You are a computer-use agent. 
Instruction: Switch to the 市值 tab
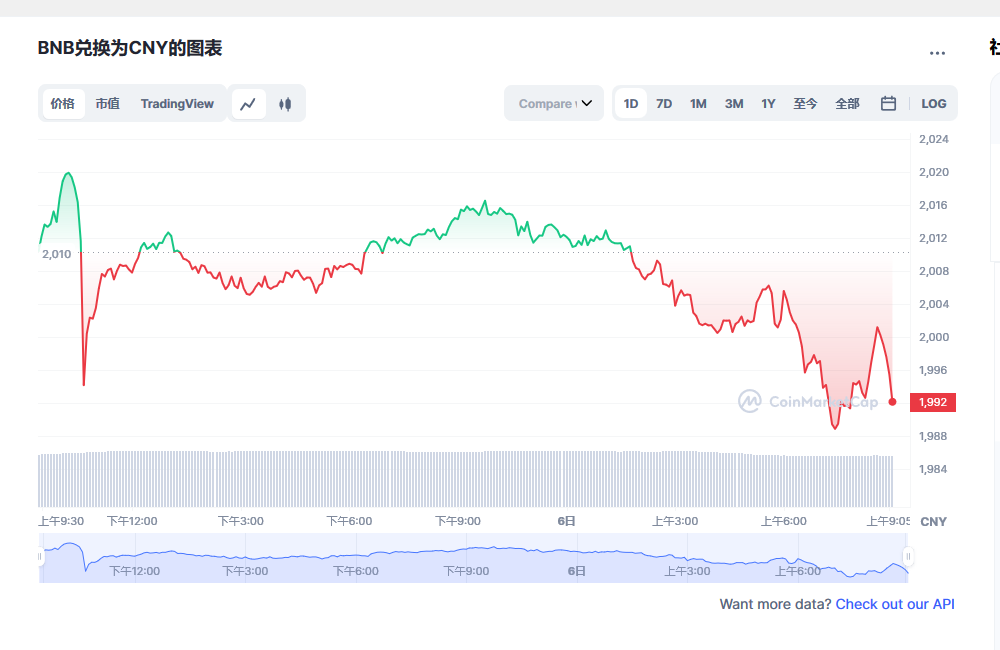[x=107, y=104]
